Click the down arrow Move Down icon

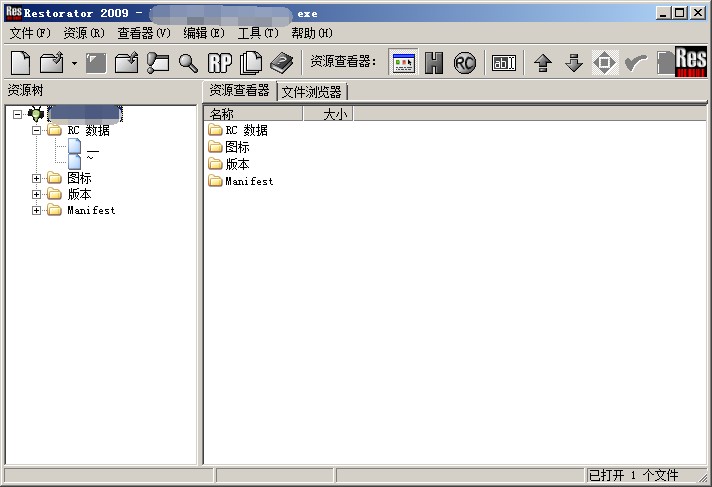[574, 63]
